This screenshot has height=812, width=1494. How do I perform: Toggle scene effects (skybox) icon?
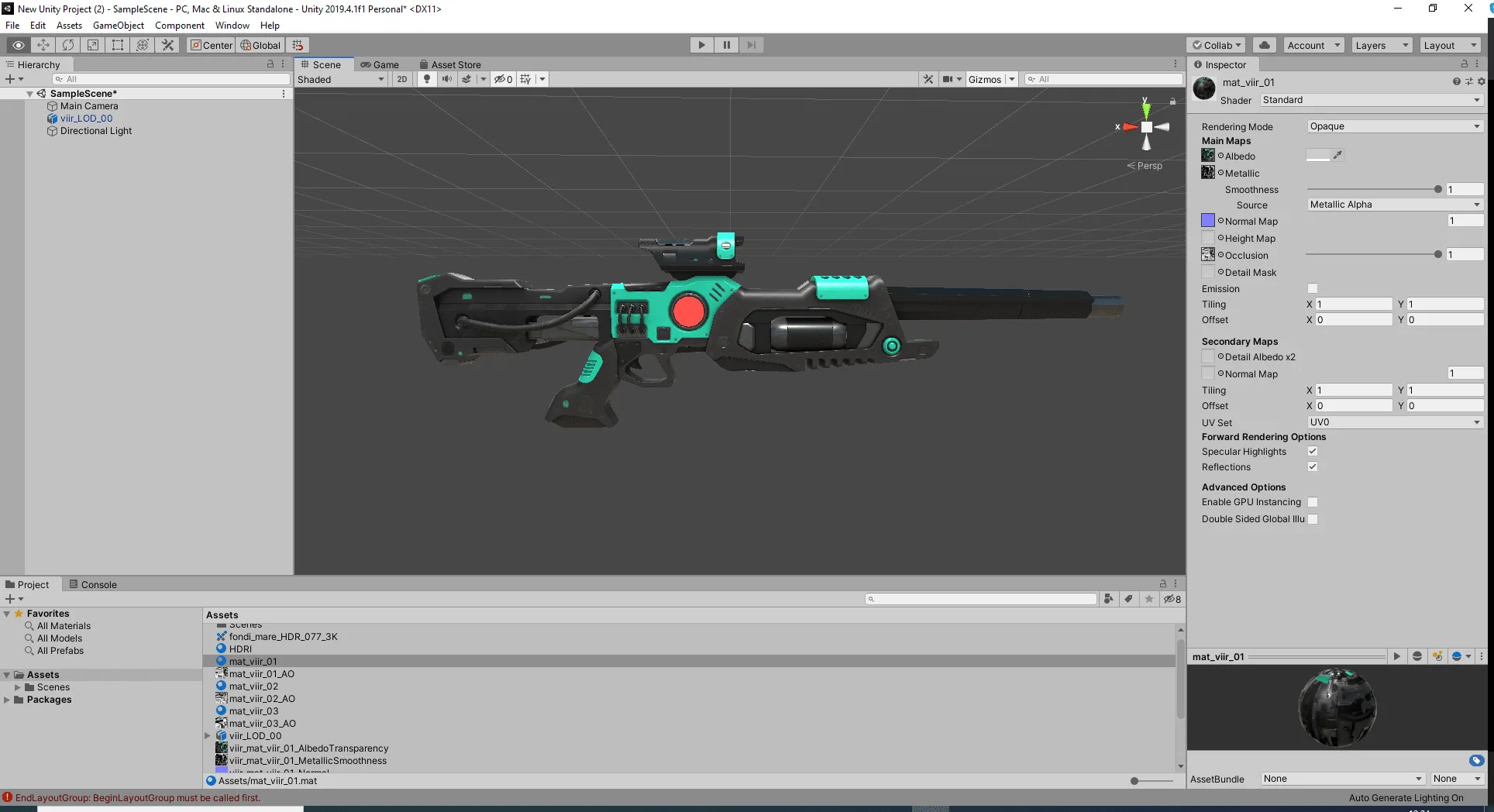(466, 79)
